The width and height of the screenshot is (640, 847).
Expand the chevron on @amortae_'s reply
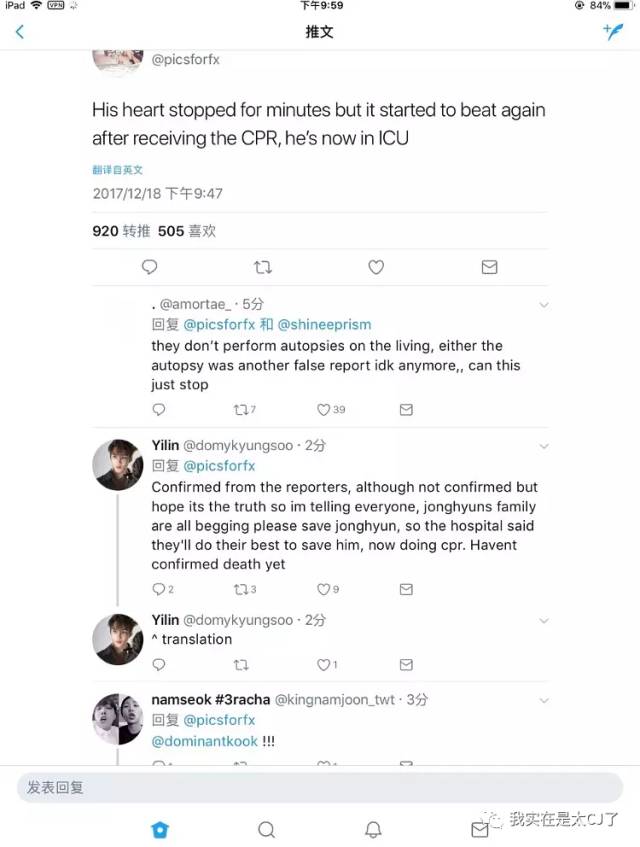click(543, 304)
